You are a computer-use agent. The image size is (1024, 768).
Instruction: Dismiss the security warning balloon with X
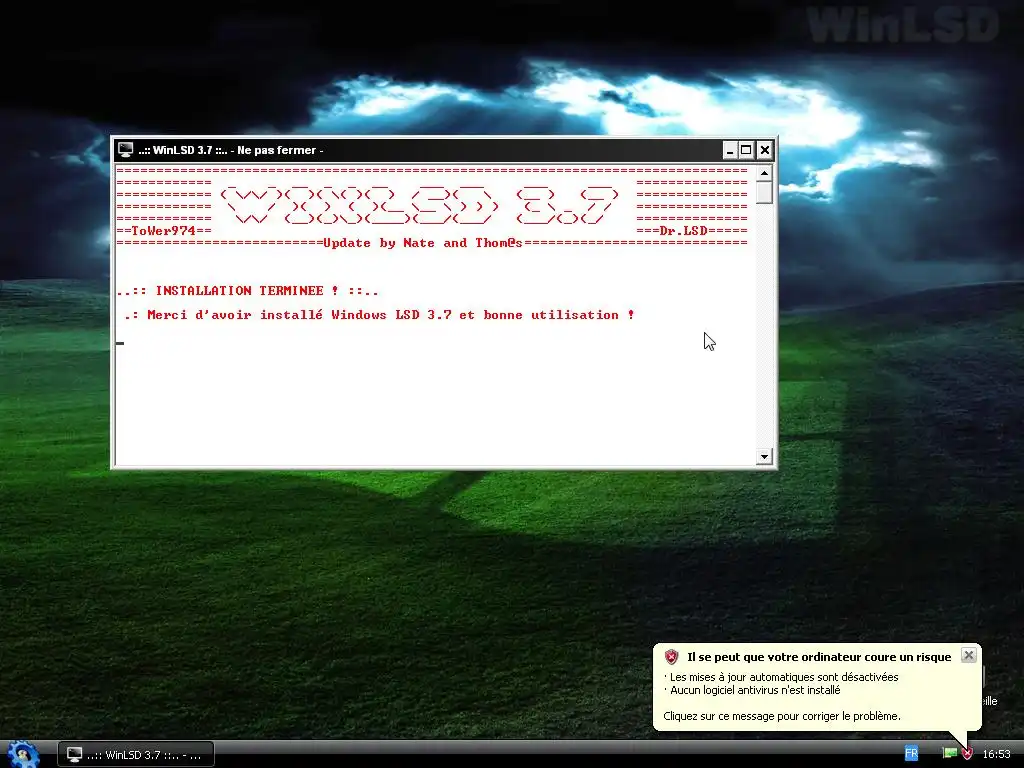[x=968, y=655]
